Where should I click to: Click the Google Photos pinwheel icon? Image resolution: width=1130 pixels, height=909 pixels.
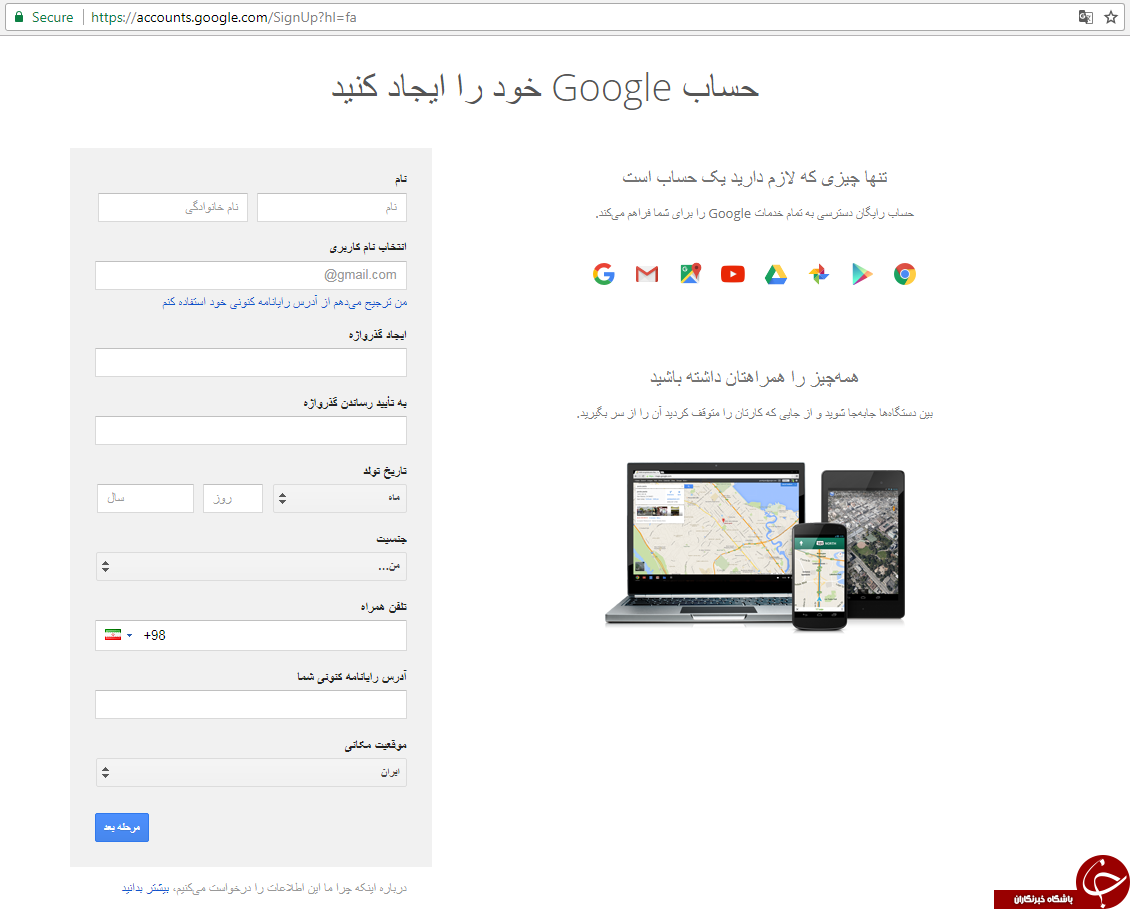pyautogui.click(x=819, y=274)
